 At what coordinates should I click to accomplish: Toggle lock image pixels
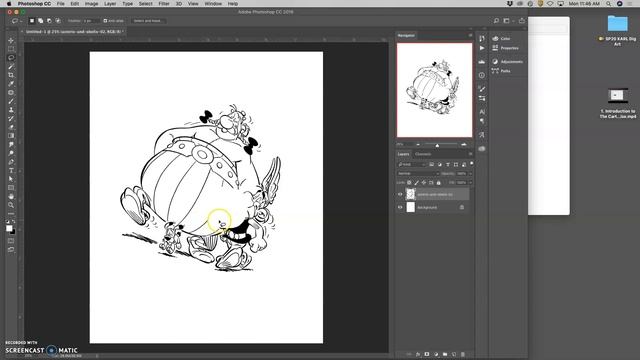click(x=417, y=183)
